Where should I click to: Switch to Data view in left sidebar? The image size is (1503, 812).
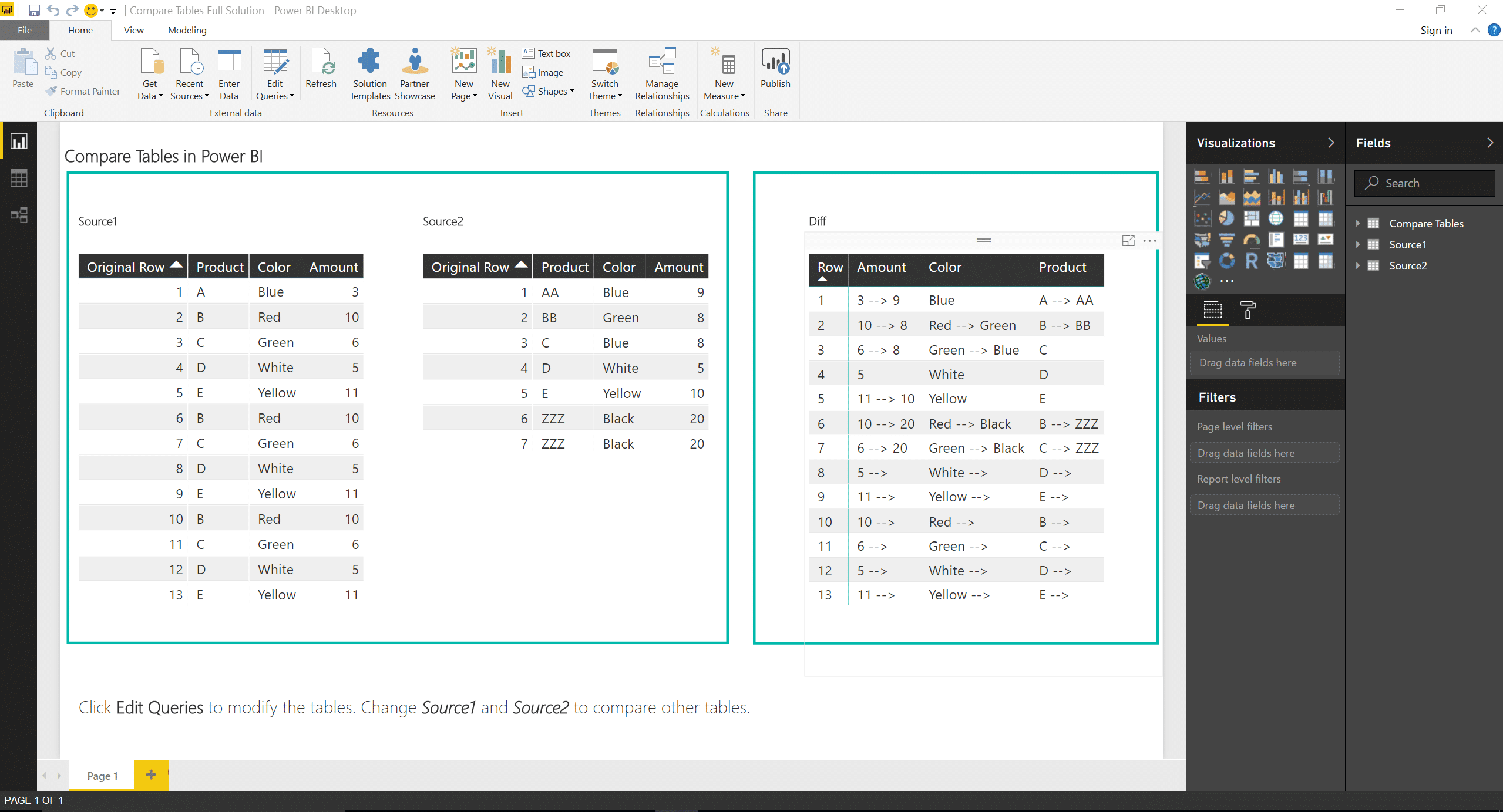click(x=19, y=178)
